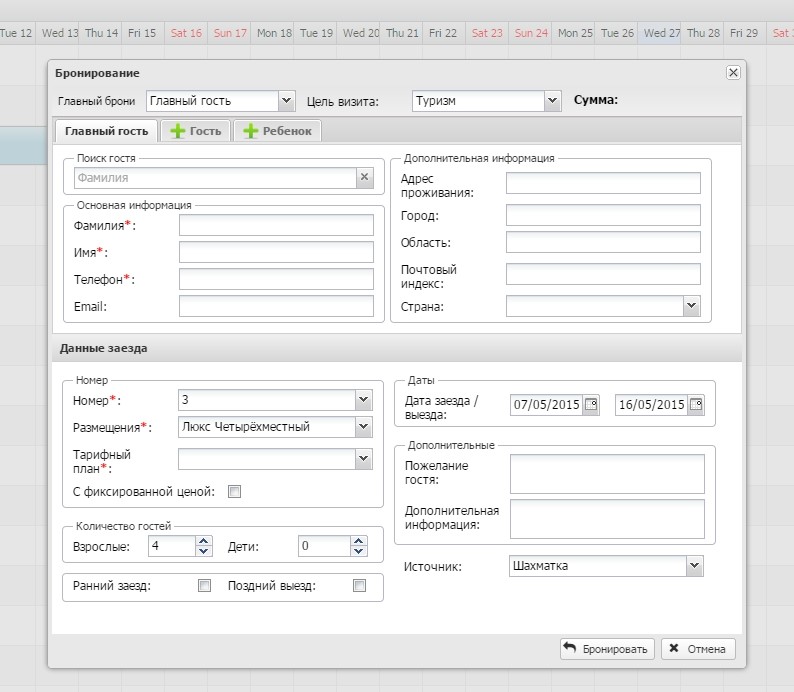This screenshot has width=794, height=692.
Task: Close the Бронирование dialog
Action: 733,73
